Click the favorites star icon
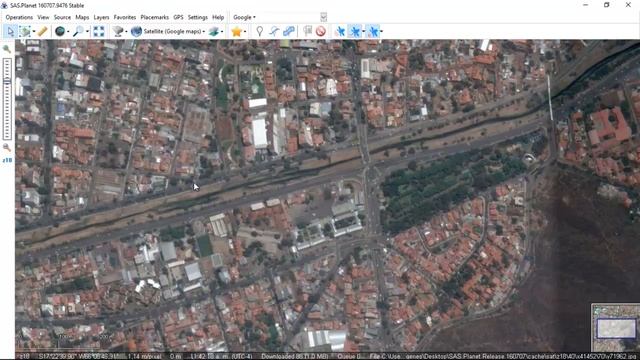 click(236, 31)
